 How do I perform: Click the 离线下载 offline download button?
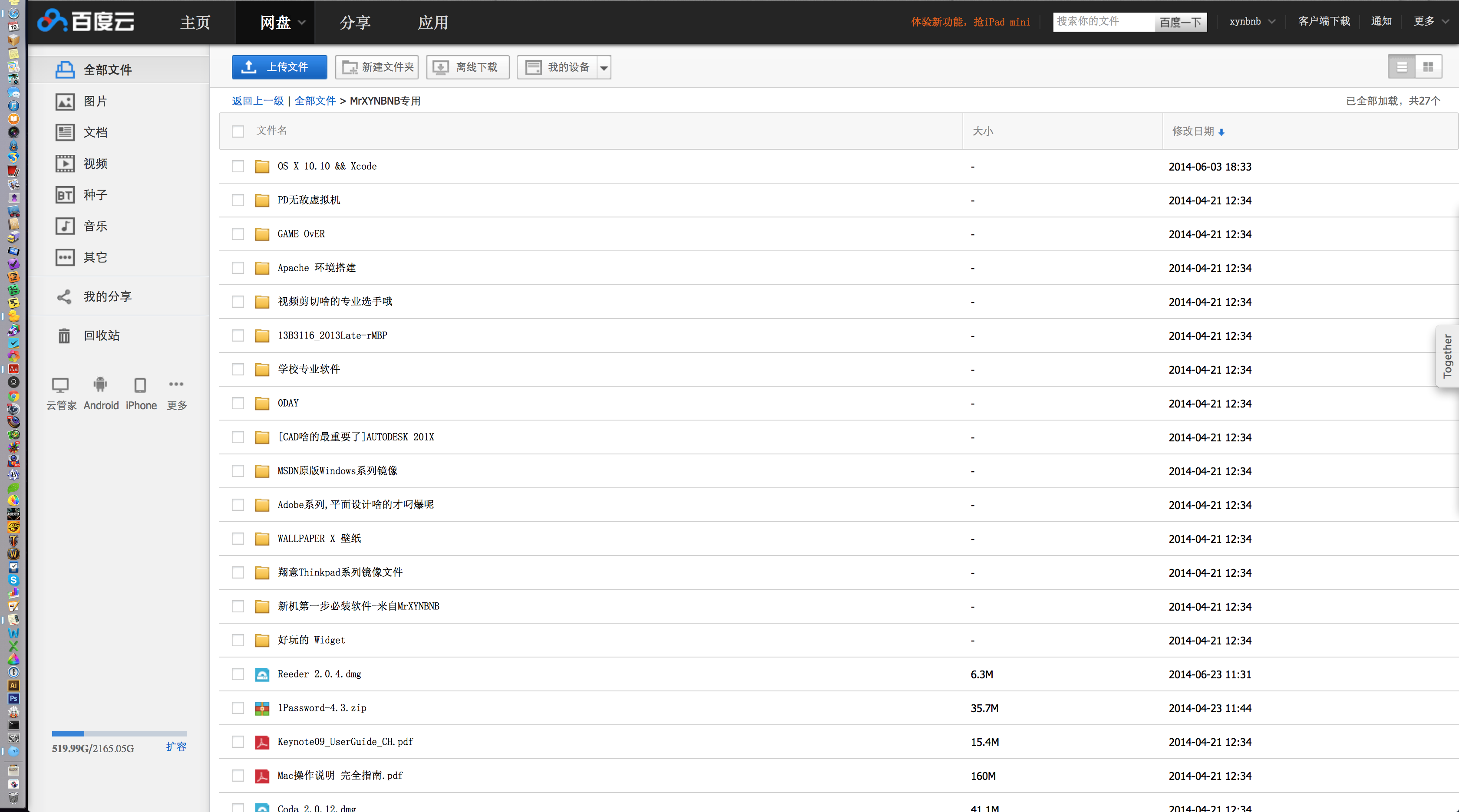coord(468,67)
